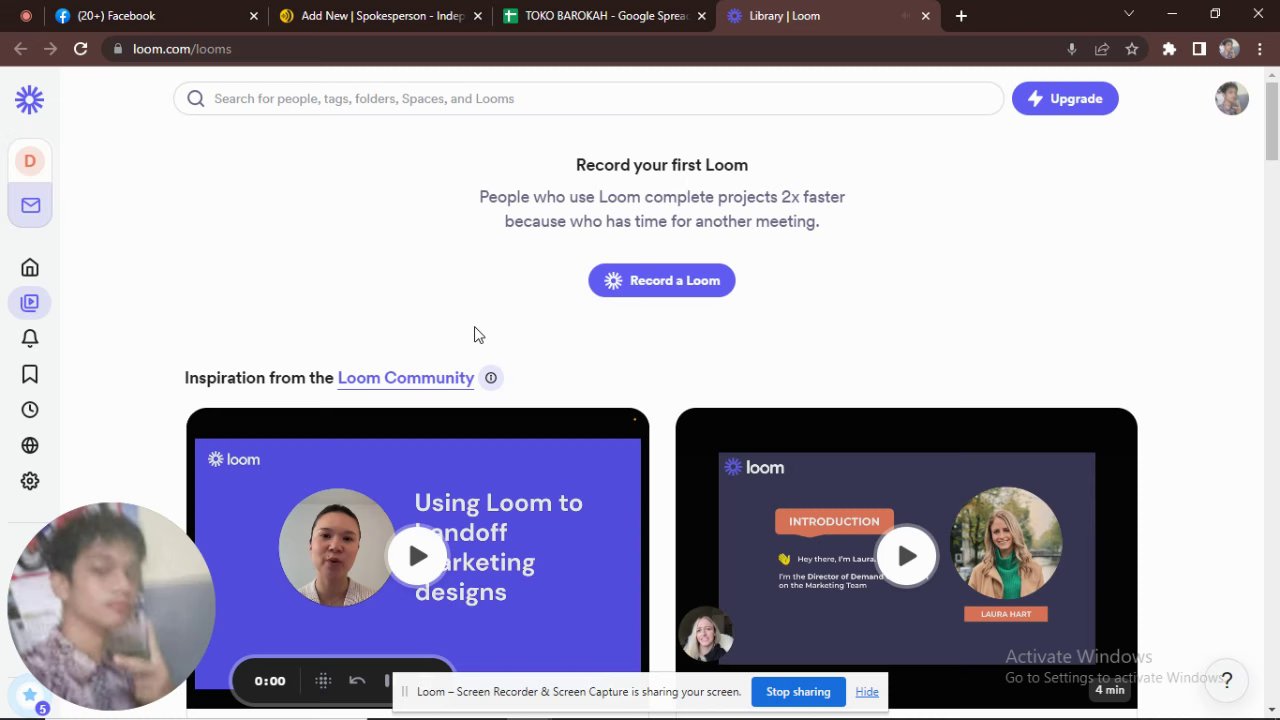
Task: Open Spaces globe icon in sidebar
Action: click(30, 445)
